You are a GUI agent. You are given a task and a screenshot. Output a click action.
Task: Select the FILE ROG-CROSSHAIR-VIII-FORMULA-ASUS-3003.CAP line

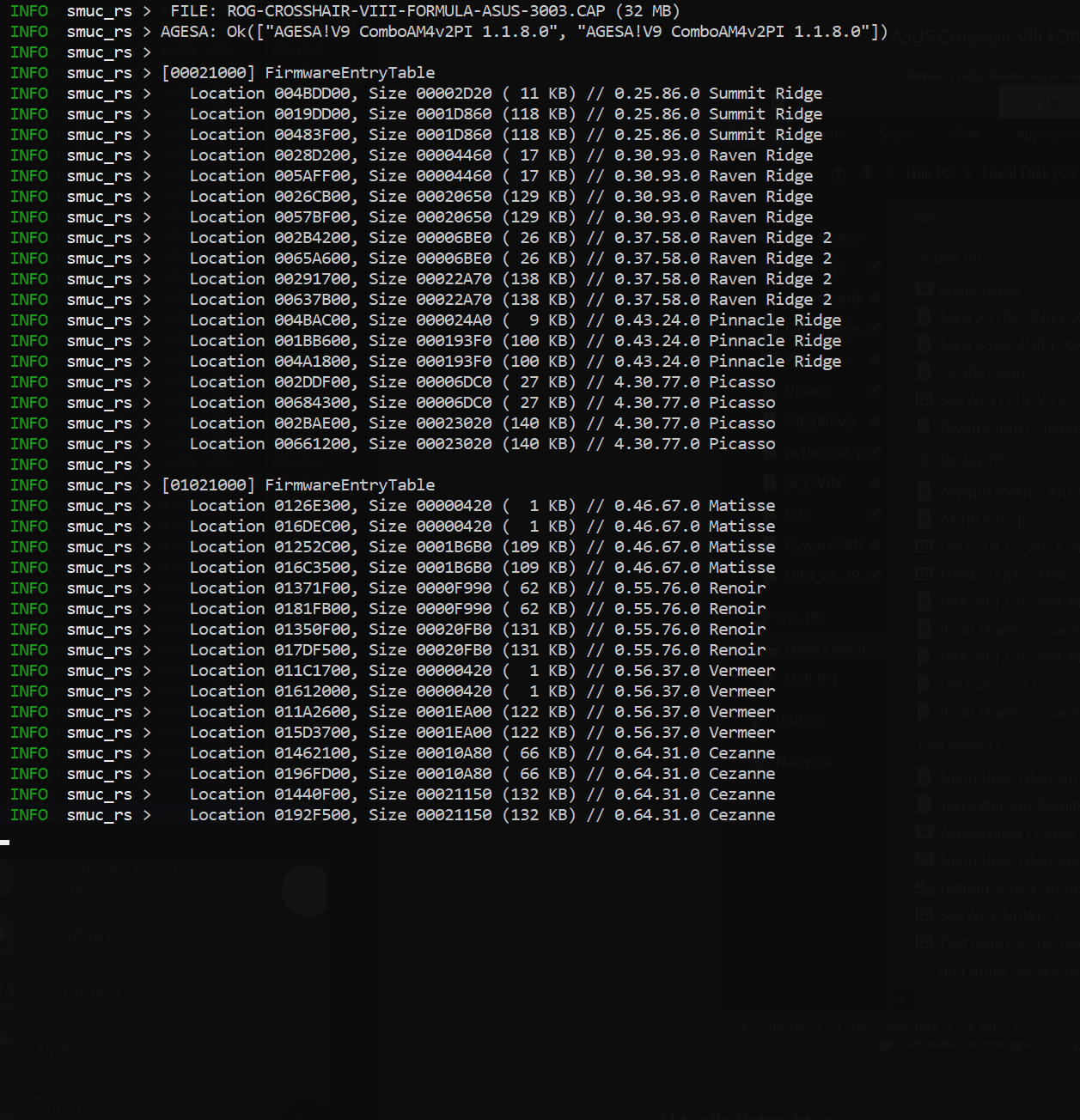pos(345,11)
